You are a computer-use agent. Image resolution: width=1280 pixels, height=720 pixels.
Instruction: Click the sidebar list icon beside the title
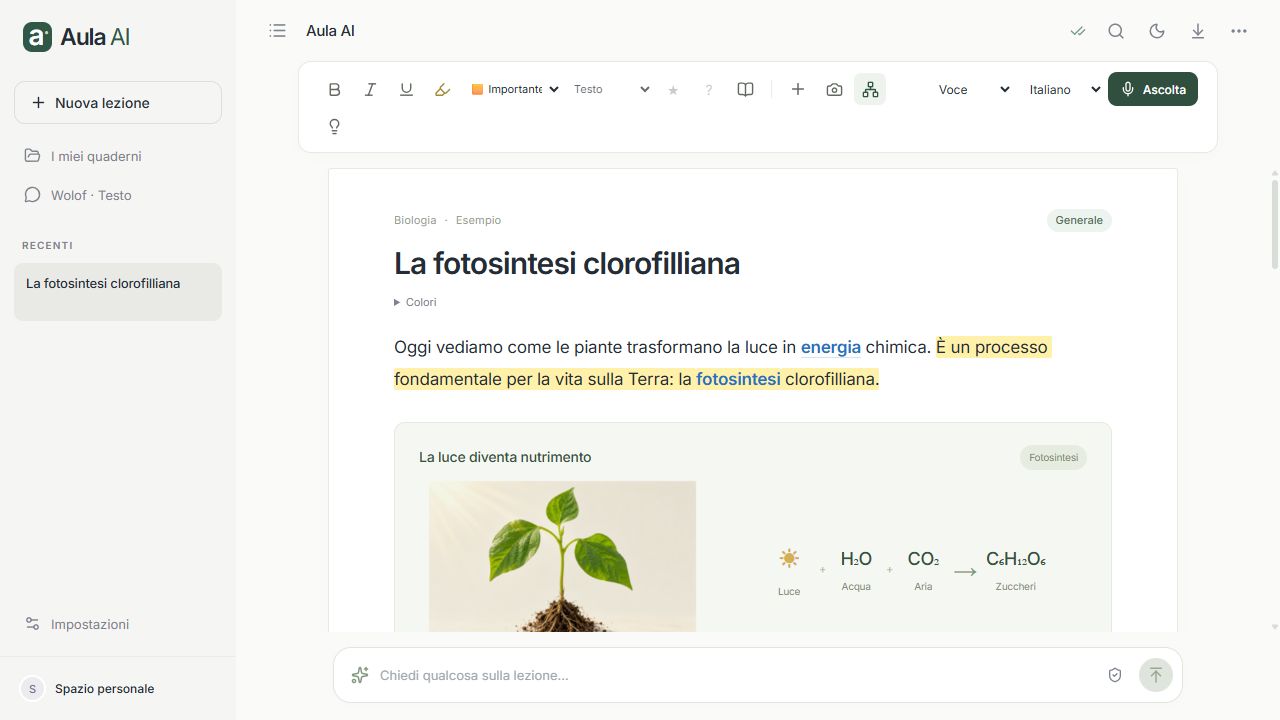[x=278, y=31]
